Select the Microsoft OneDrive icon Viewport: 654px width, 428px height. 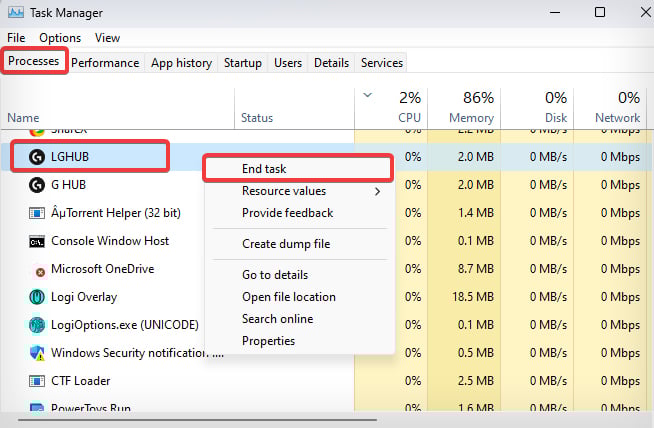[40, 272]
